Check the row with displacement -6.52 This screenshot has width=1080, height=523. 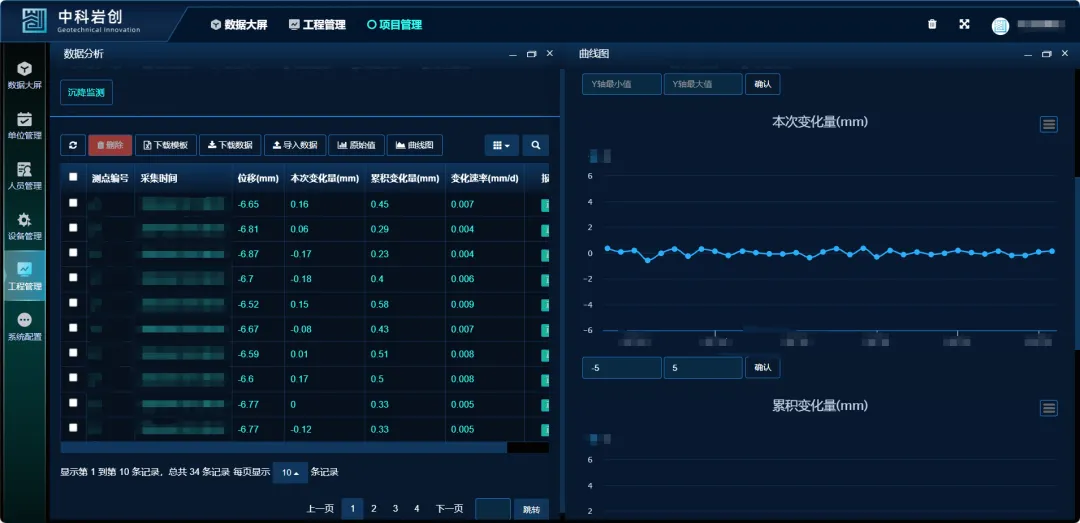tap(74, 302)
